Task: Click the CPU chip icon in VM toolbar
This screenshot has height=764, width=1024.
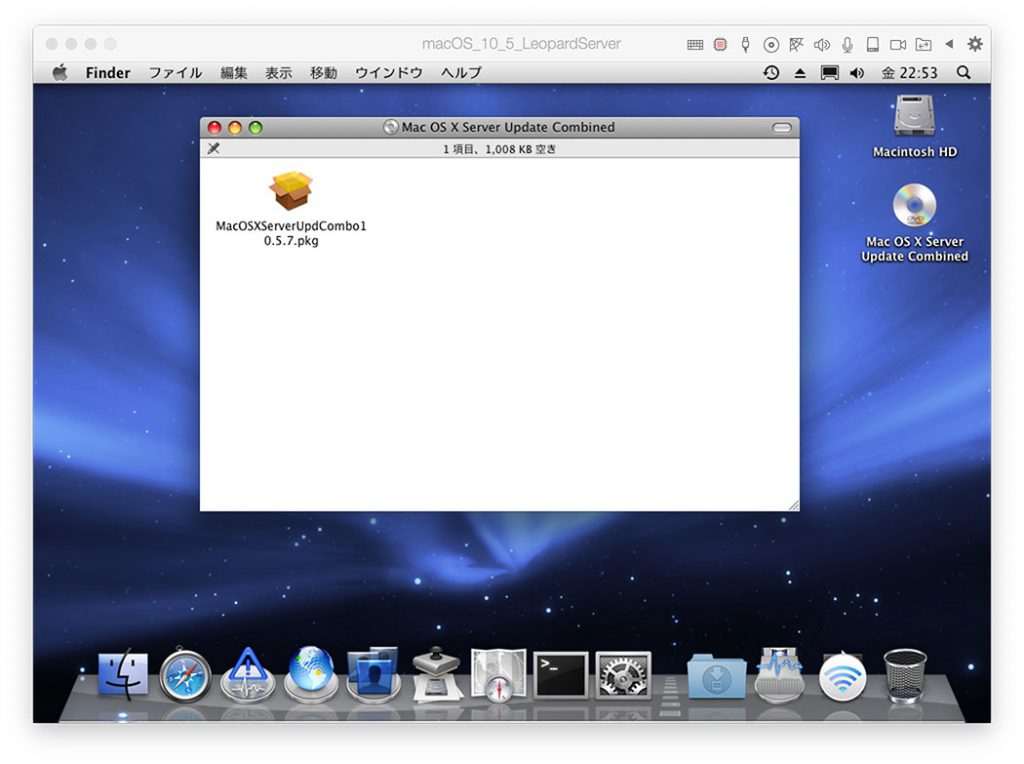Action: 720,44
